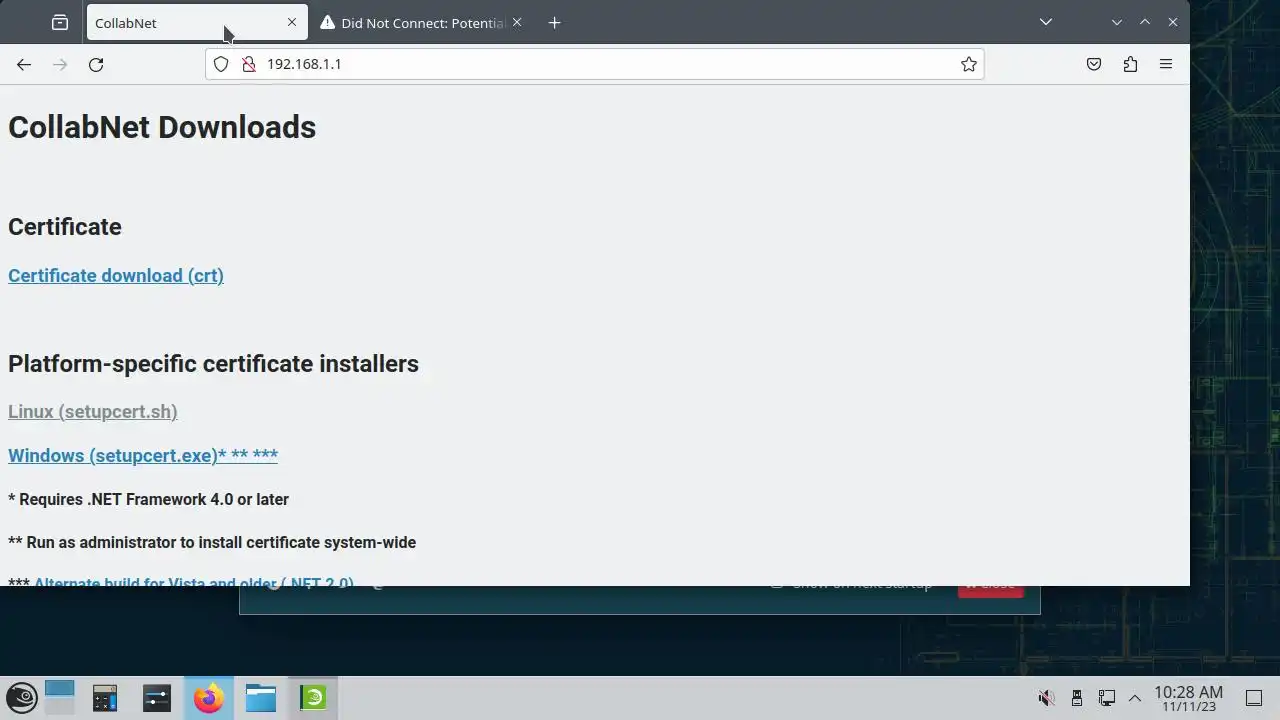The image size is (1280, 720).
Task: Open the Linux (setupcert.sh) link
Action: click(93, 412)
